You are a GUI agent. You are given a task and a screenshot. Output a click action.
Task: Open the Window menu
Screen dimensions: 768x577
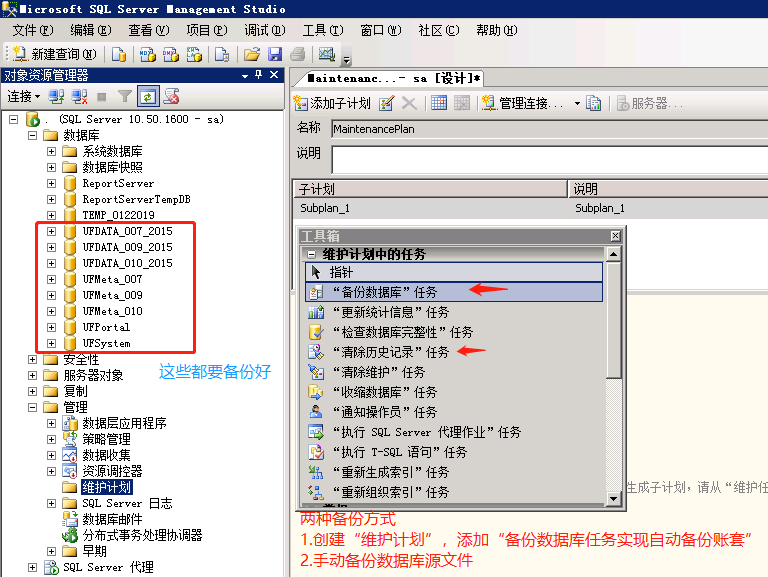tap(381, 30)
